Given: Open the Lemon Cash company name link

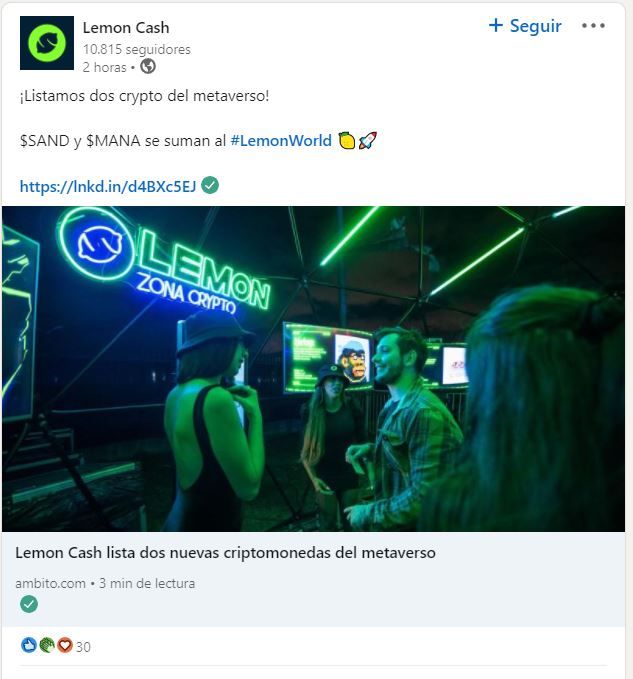Looking at the screenshot, I should pos(126,28).
